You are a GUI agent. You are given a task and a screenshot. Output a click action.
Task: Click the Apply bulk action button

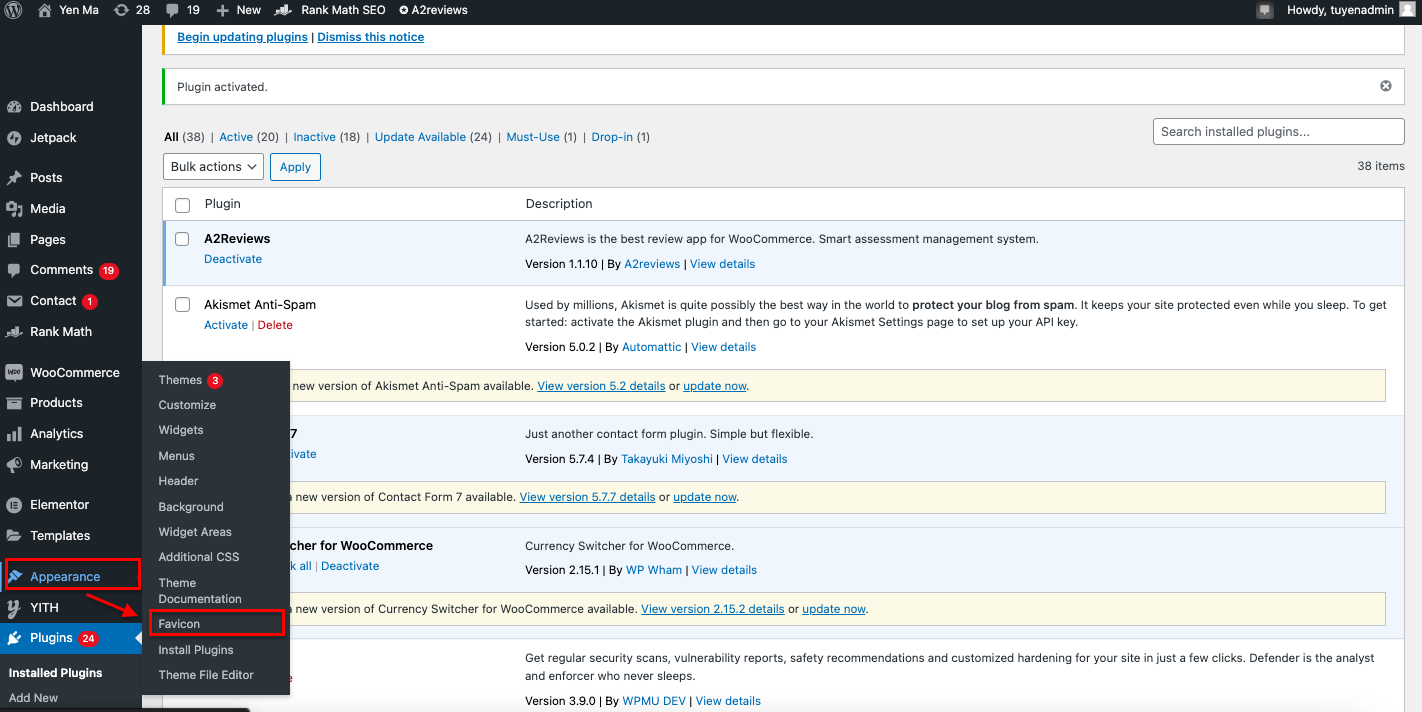point(295,167)
